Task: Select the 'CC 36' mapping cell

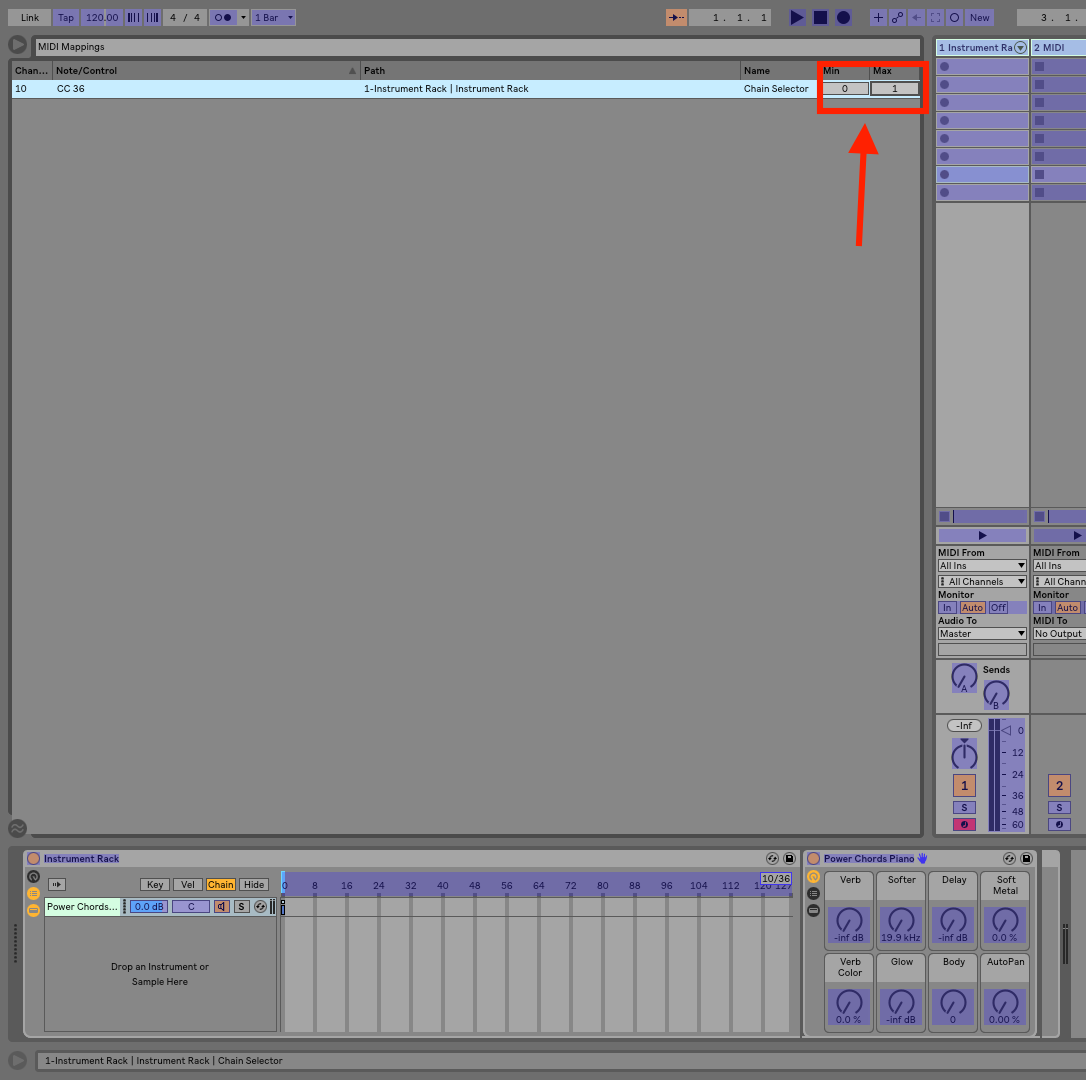Action: coord(206,89)
